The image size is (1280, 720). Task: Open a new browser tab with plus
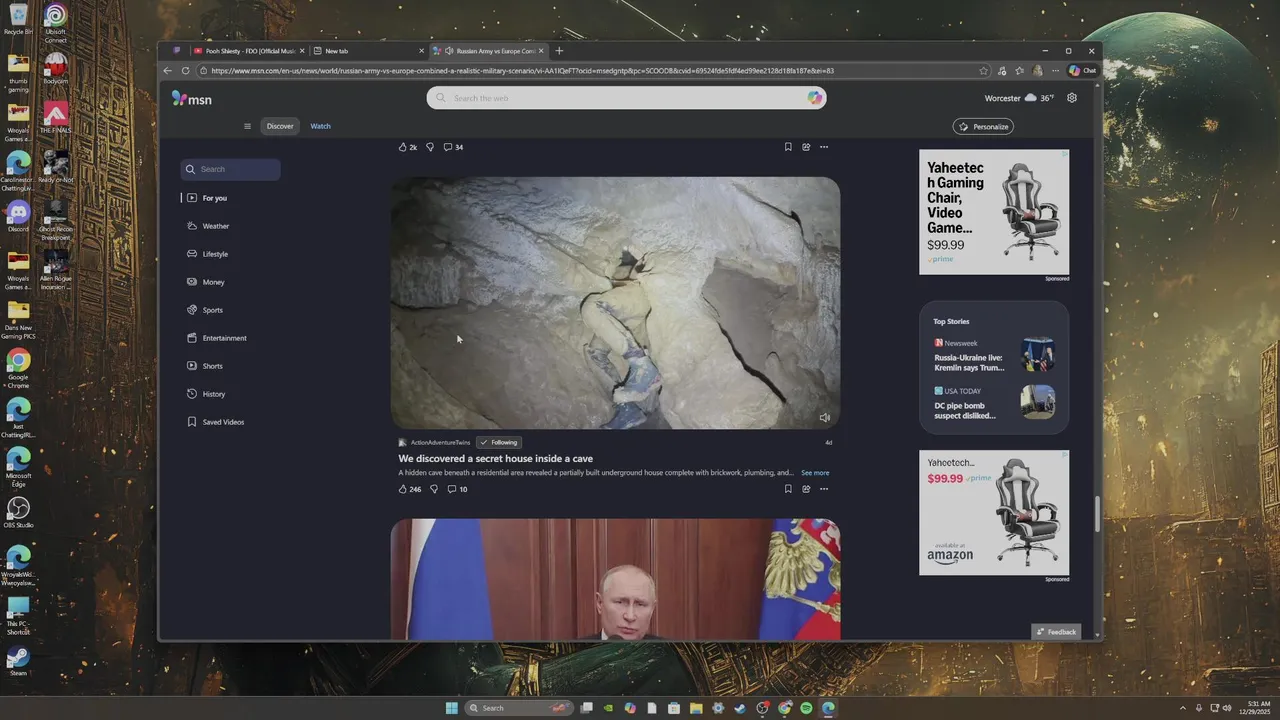click(559, 51)
